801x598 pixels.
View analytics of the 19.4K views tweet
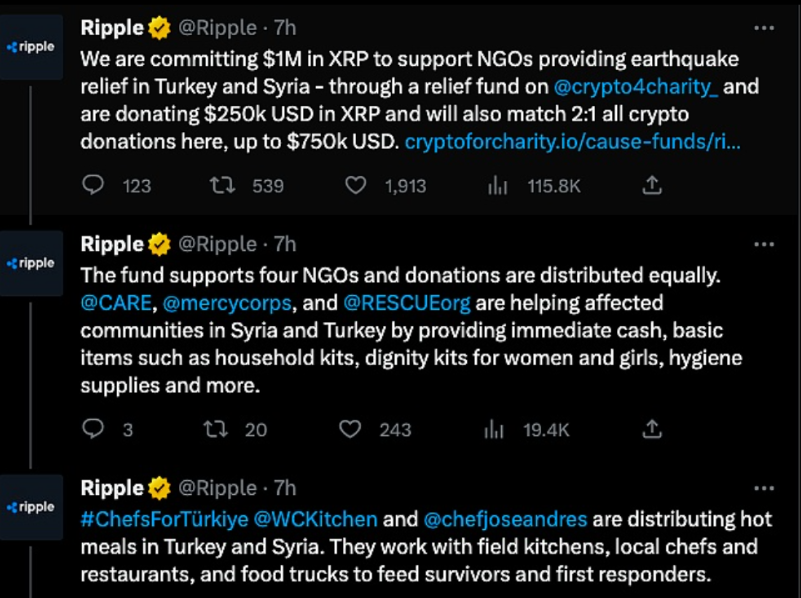point(494,429)
